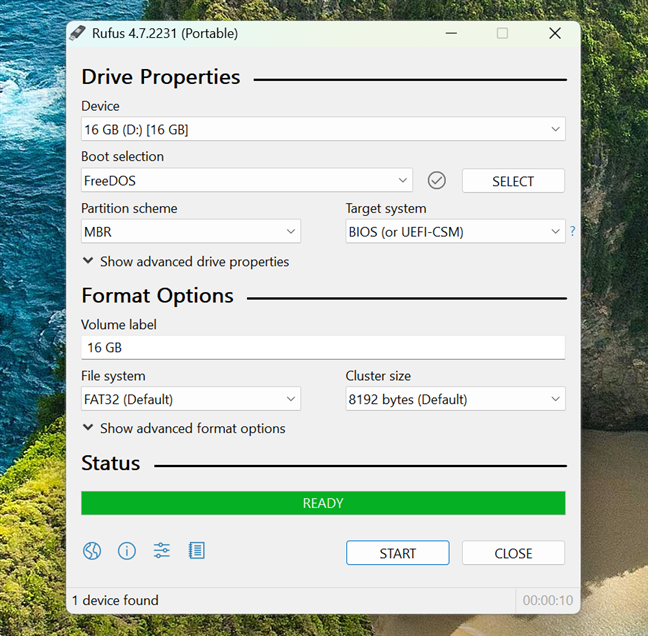Click the SELECT button
Viewport: 648px width, 636px height.
[x=513, y=181]
